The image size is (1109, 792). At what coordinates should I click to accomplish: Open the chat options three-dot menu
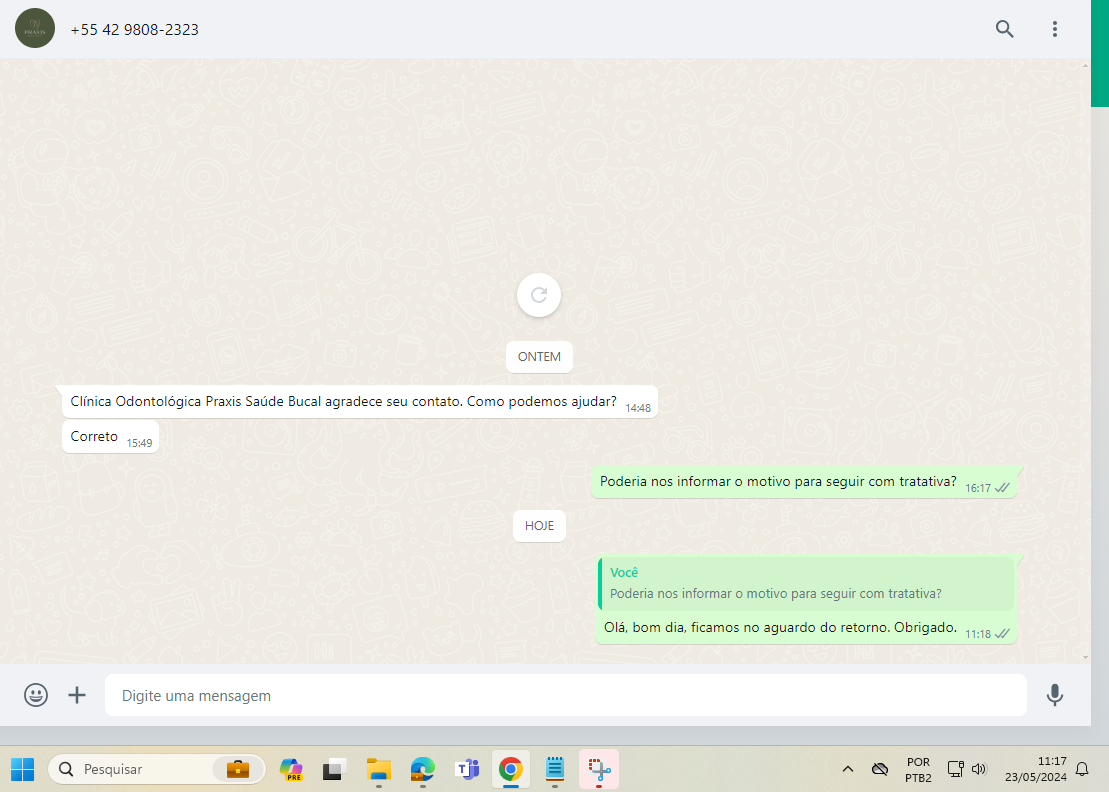point(1055,29)
